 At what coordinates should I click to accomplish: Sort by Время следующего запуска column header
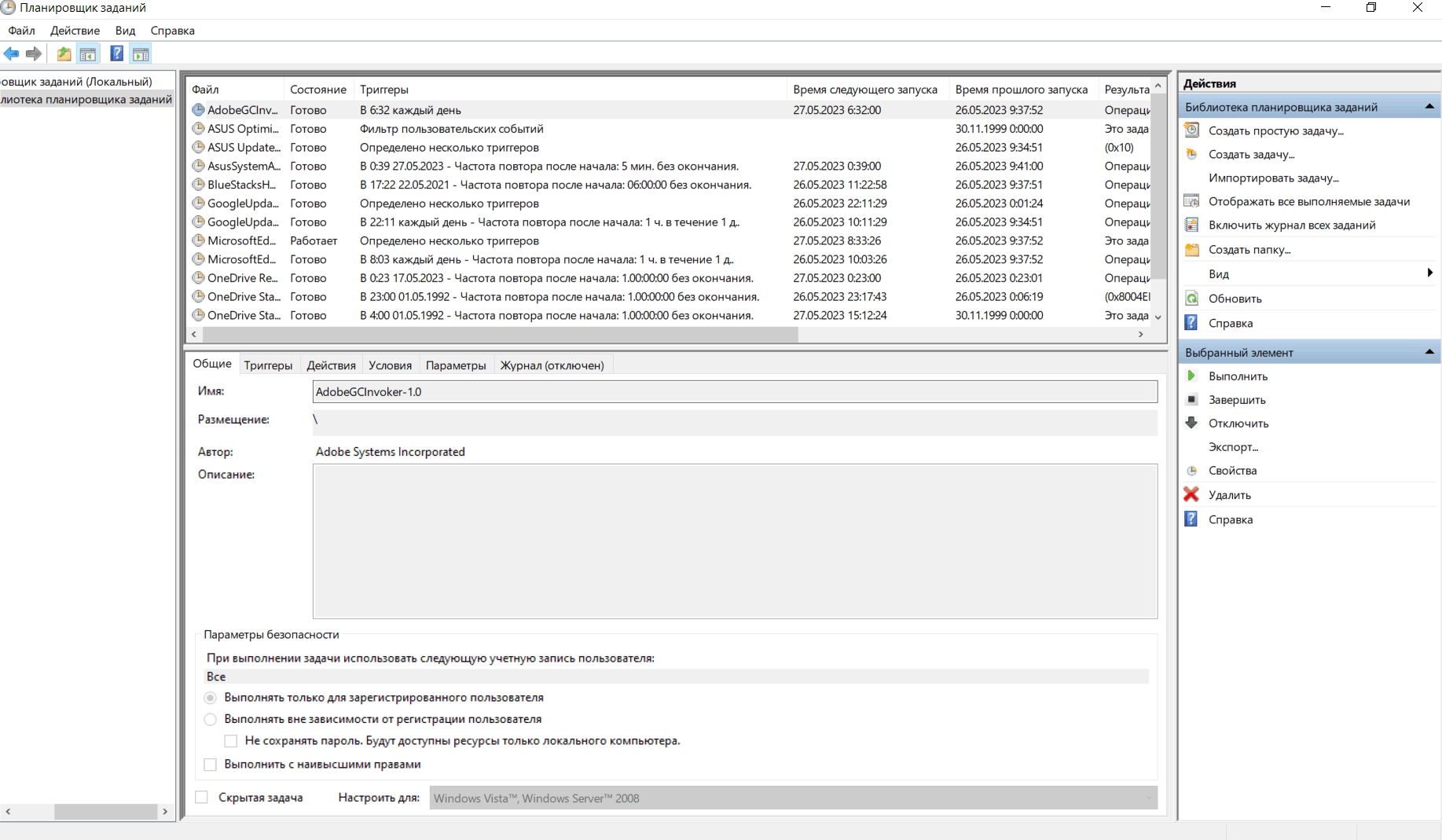pos(865,90)
